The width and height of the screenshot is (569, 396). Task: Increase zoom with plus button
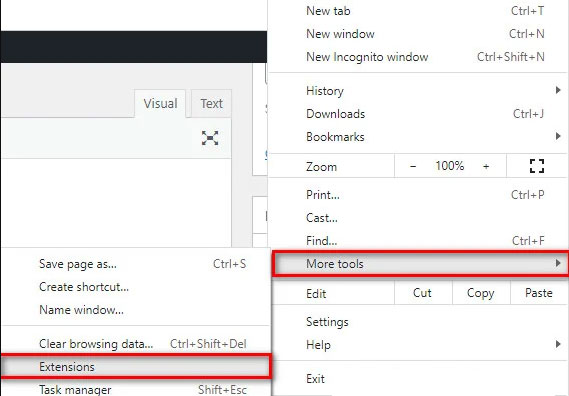pos(486,166)
